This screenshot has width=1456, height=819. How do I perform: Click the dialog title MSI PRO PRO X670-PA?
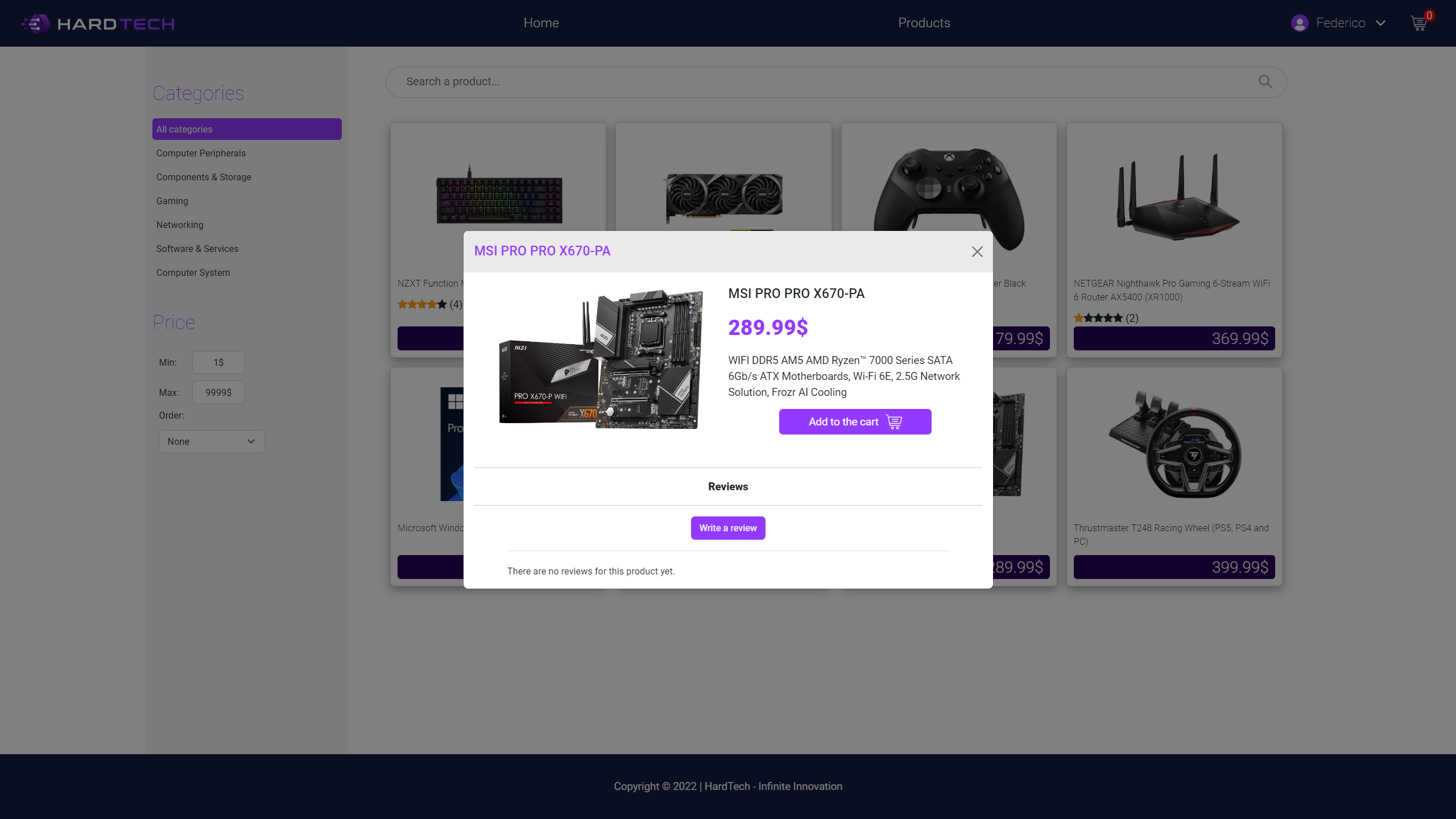coord(542,251)
